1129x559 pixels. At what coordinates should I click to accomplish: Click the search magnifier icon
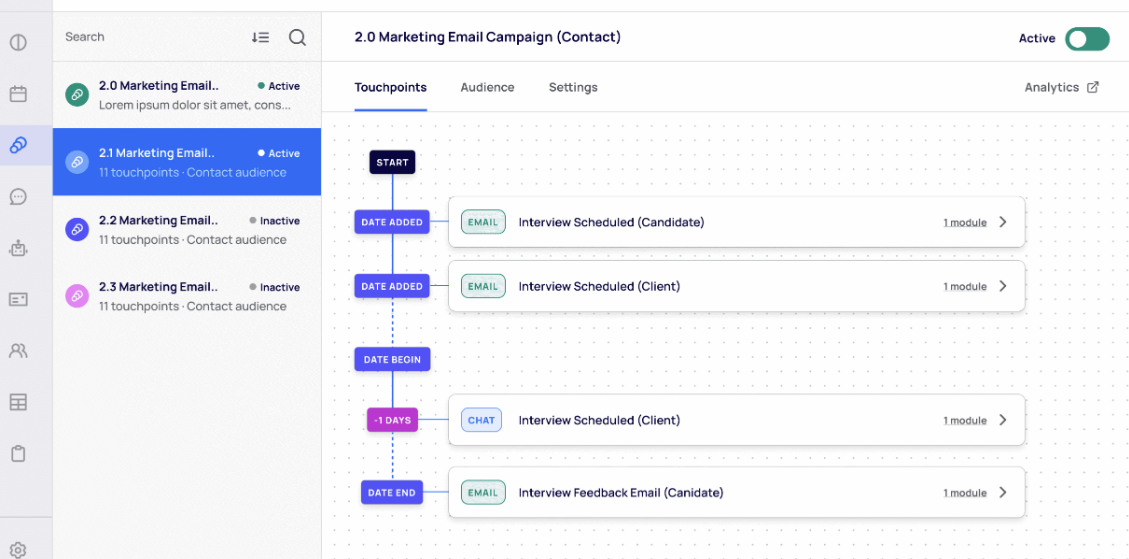(297, 37)
